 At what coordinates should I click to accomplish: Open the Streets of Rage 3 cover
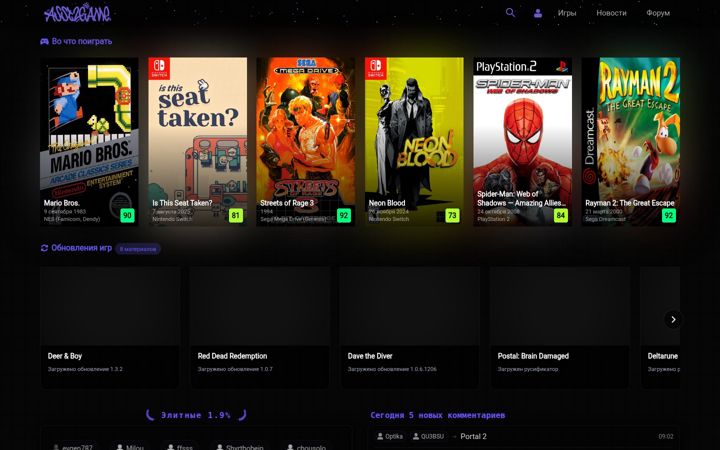306,141
